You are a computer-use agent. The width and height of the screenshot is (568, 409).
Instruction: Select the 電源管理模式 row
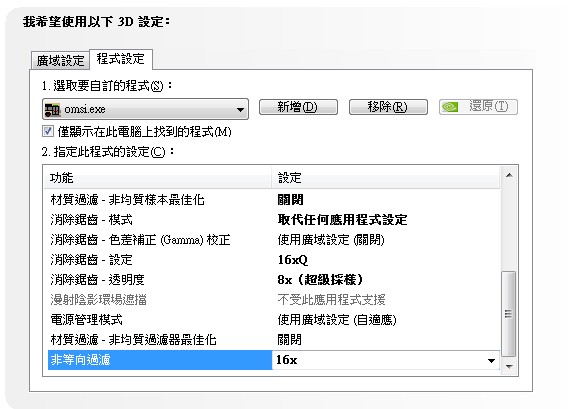(x=274, y=320)
